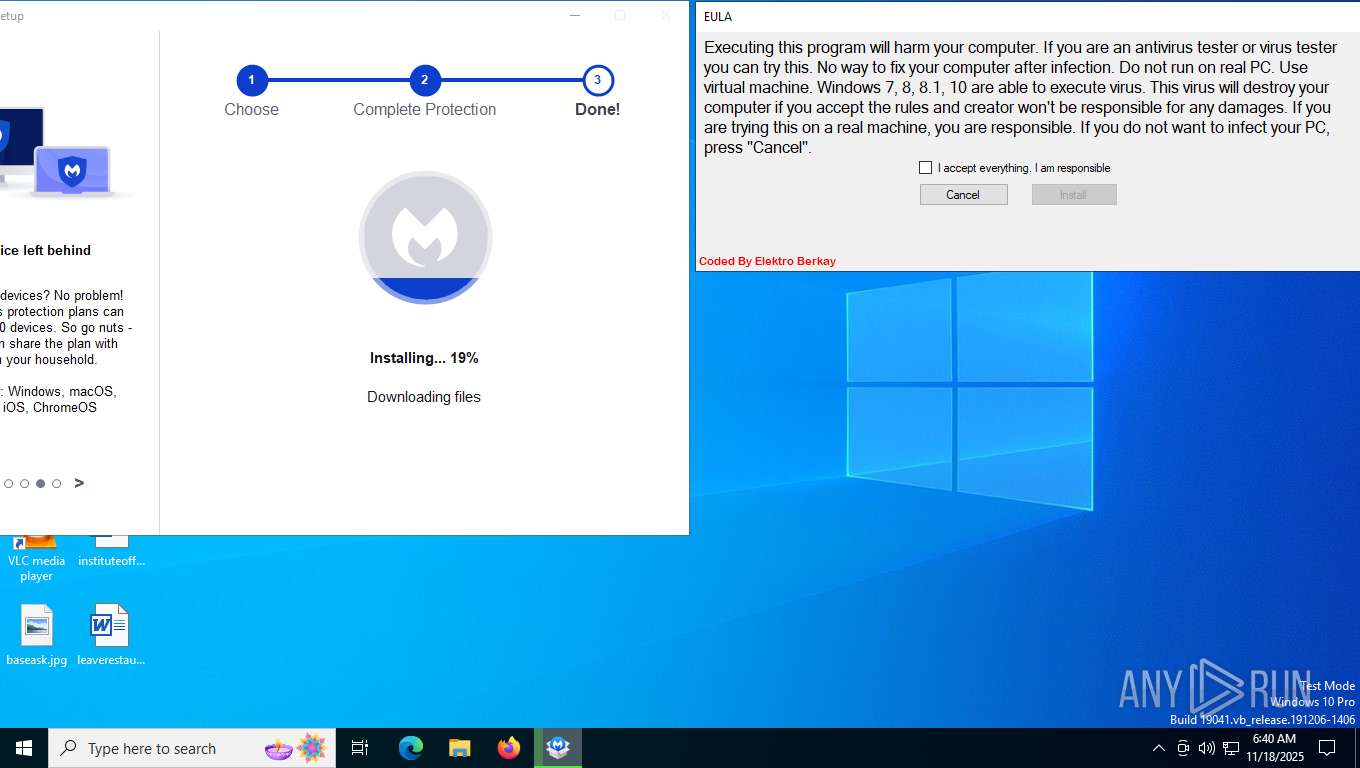Click the "Choose" step label
The width and height of the screenshot is (1360, 768).
click(x=251, y=110)
